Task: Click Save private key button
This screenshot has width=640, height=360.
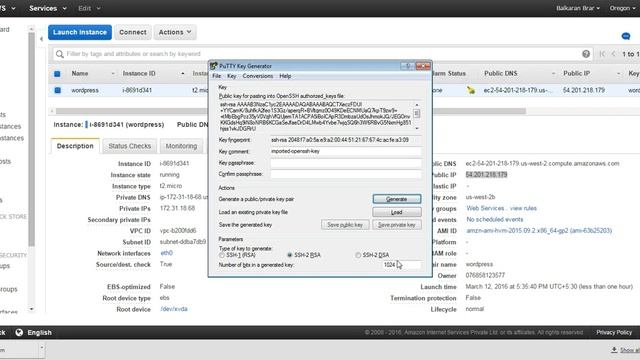Action: (397, 225)
